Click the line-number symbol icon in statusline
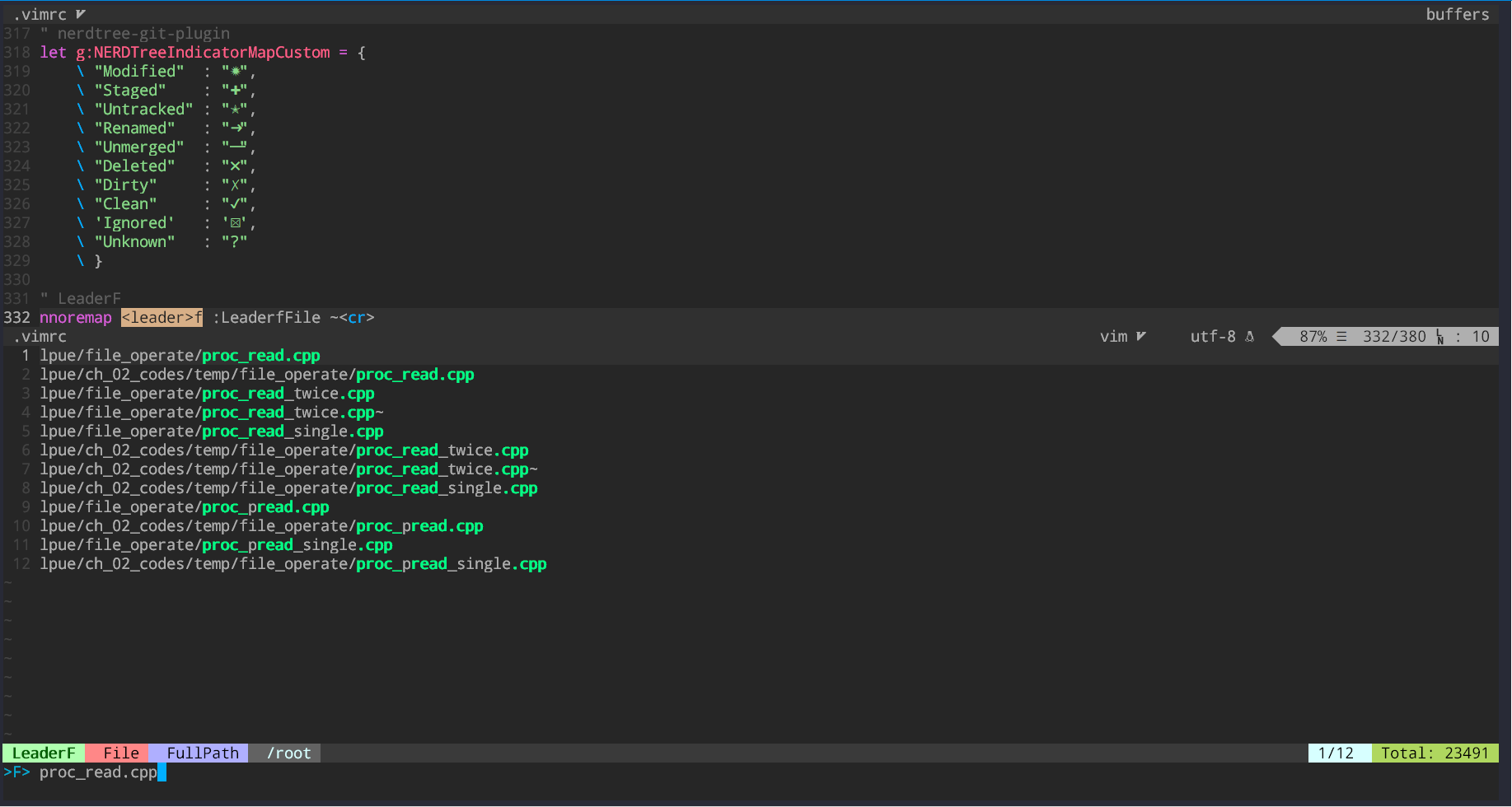The image size is (1512, 807). 1439,336
